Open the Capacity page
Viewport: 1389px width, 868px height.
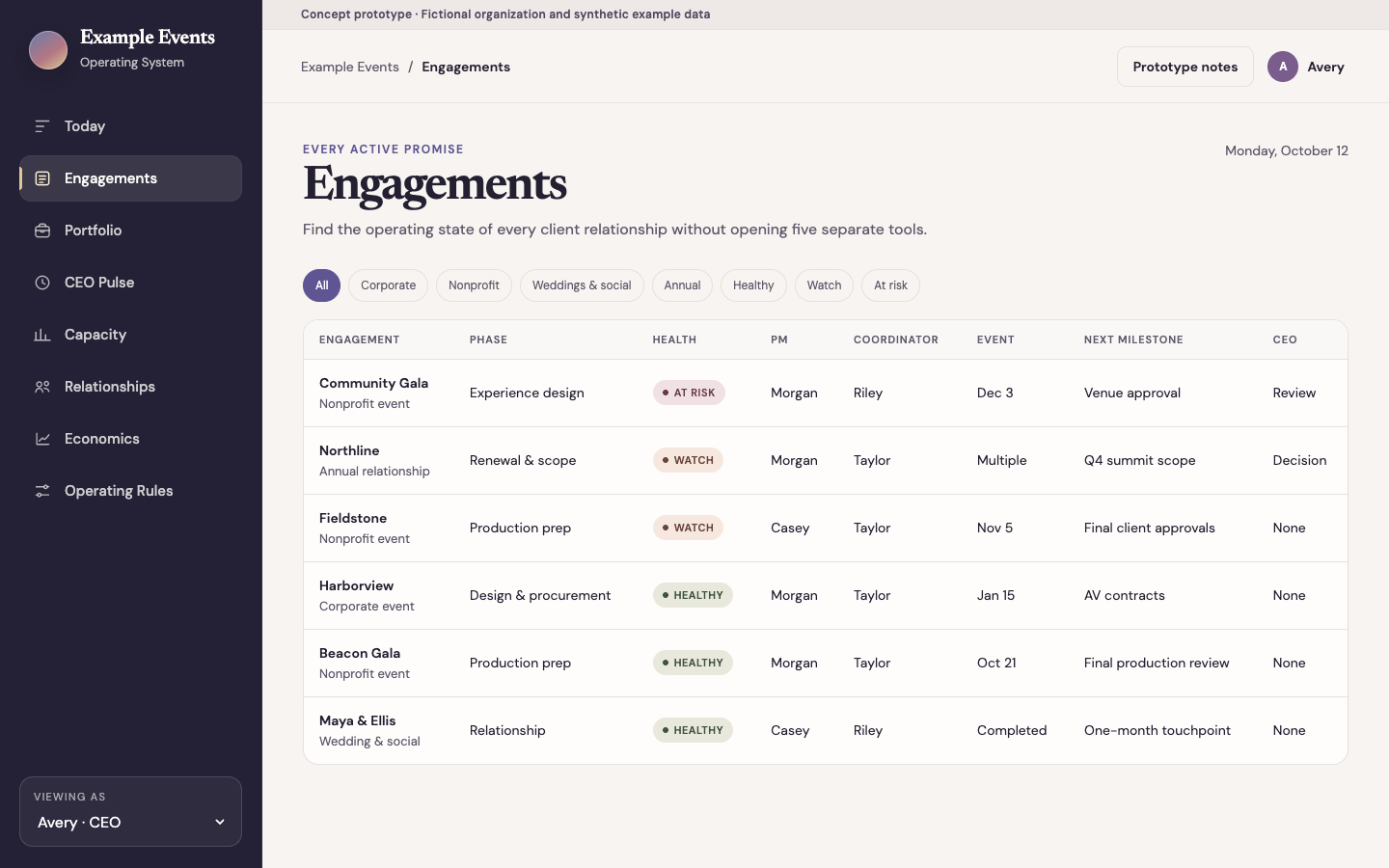coord(130,335)
